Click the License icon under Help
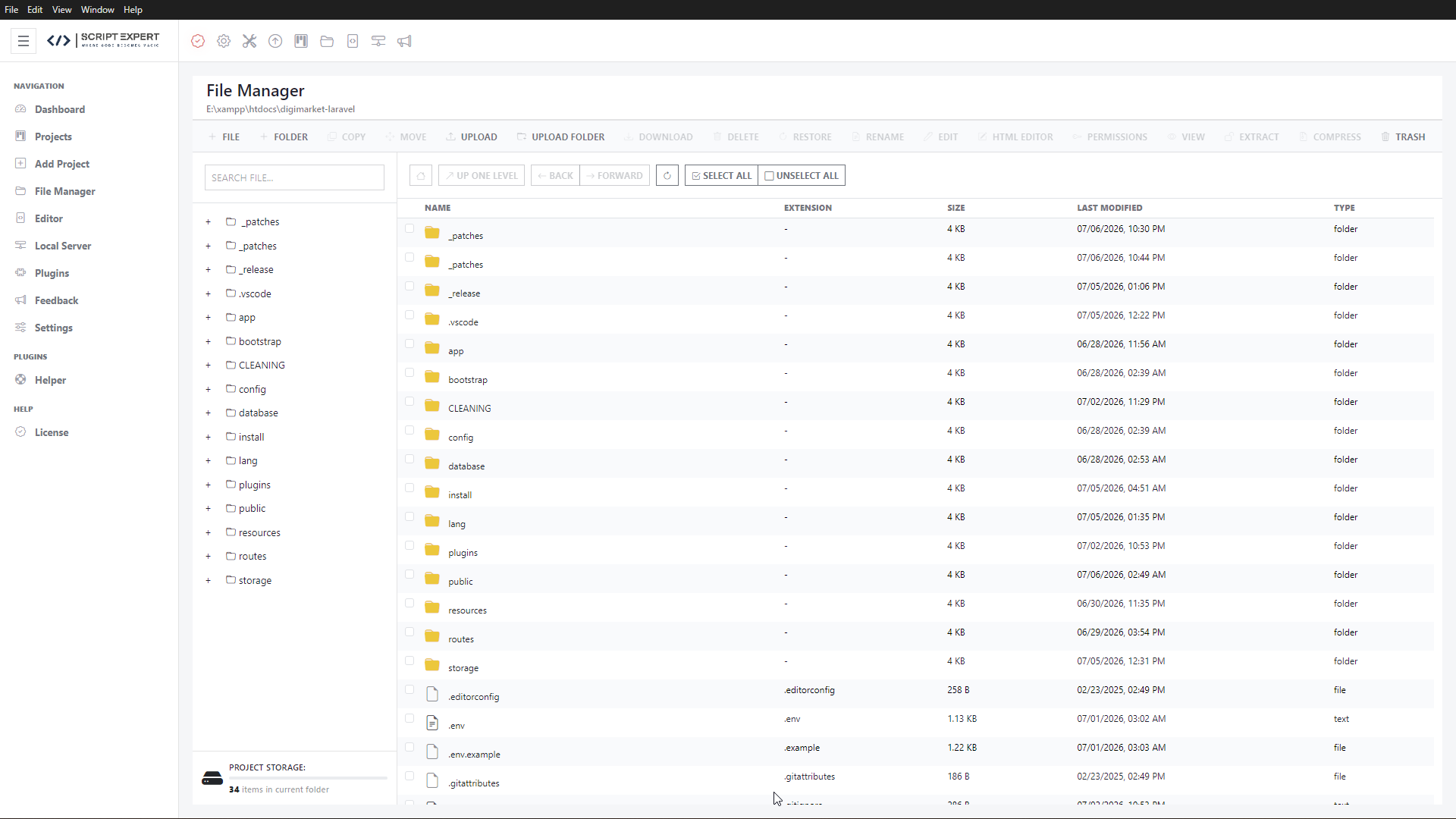The image size is (1456, 819). pyautogui.click(x=20, y=432)
